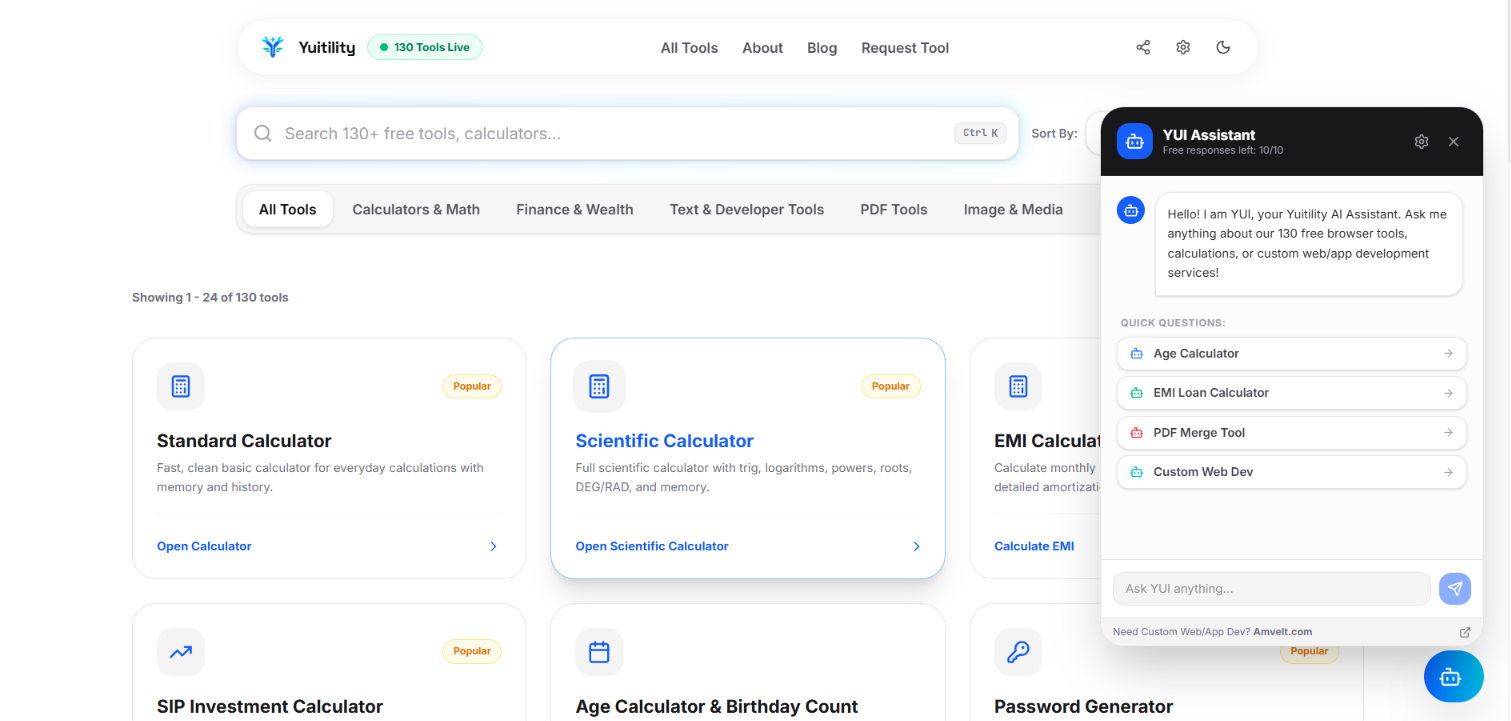Choose PDF Merge Tool quick question
The width and height of the screenshot is (1511, 721).
1291,433
